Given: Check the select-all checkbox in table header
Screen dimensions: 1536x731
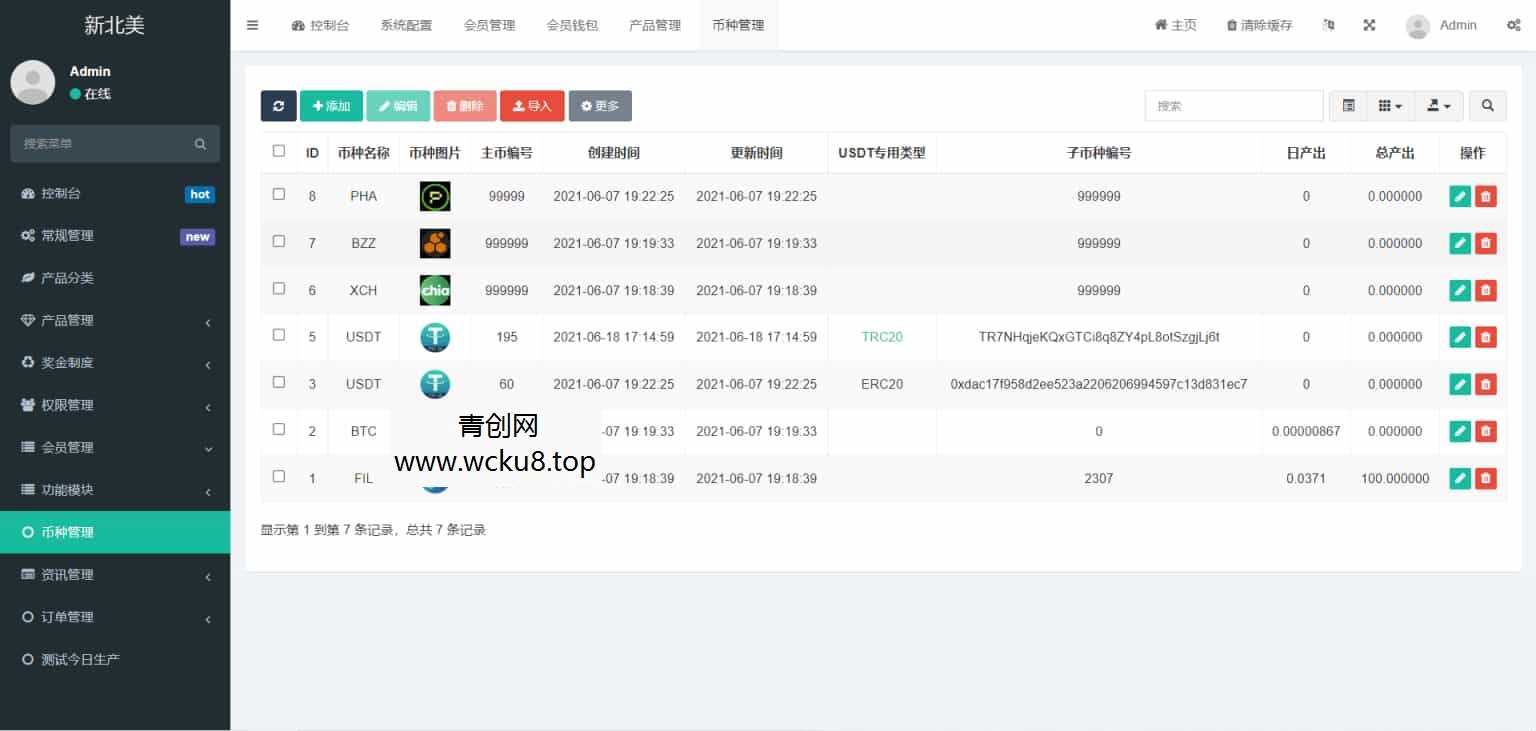Looking at the screenshot, I should coord(278,150).
